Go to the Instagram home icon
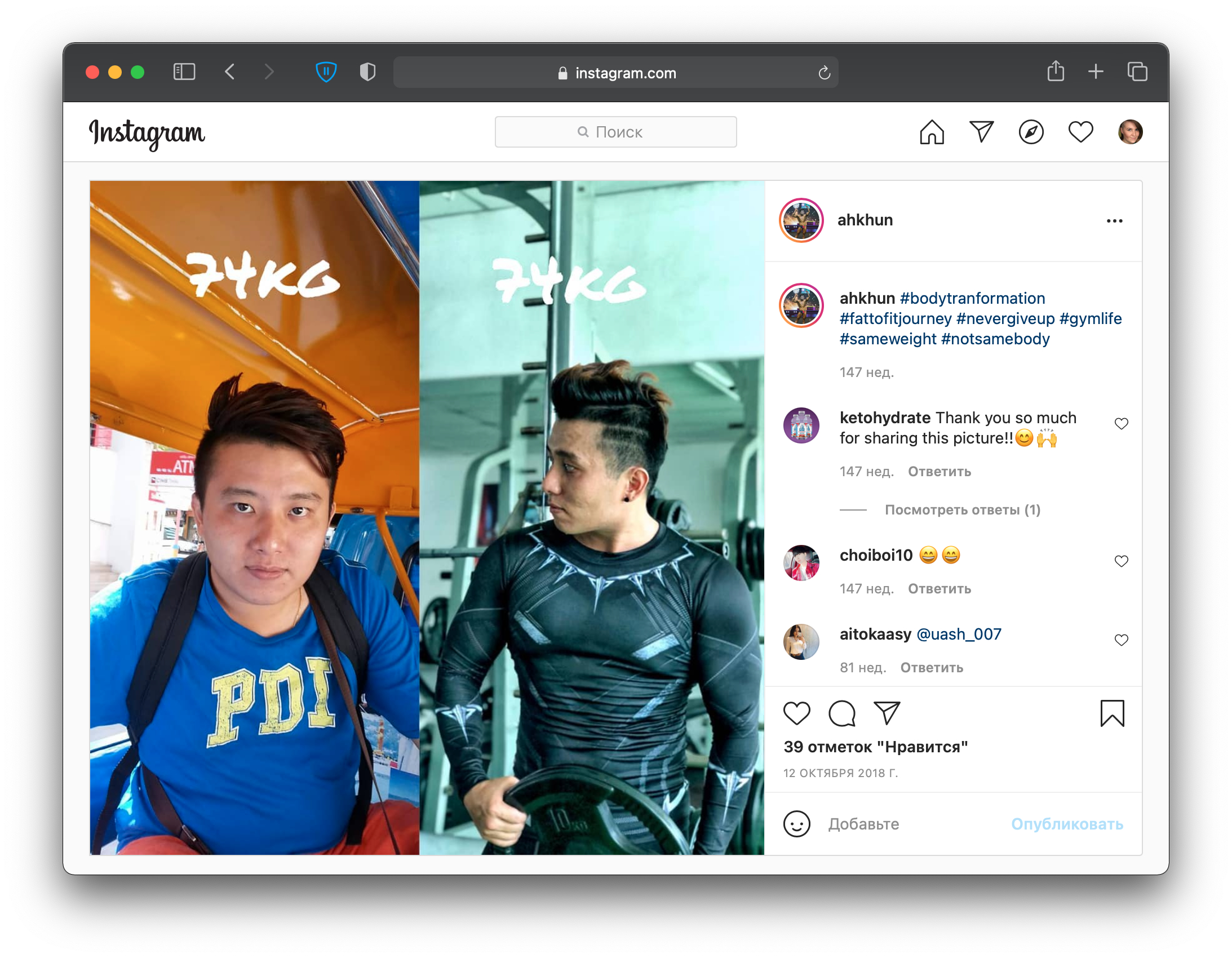The height and width of the screenshot is (958, 1232). (932, 132)
